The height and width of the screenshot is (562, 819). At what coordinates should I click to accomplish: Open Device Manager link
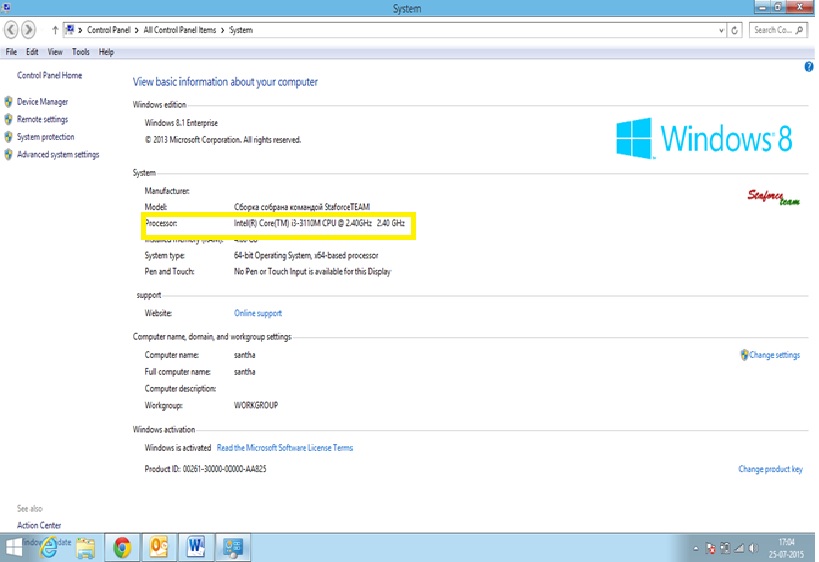pyautogui.click(x=42, y=101)
